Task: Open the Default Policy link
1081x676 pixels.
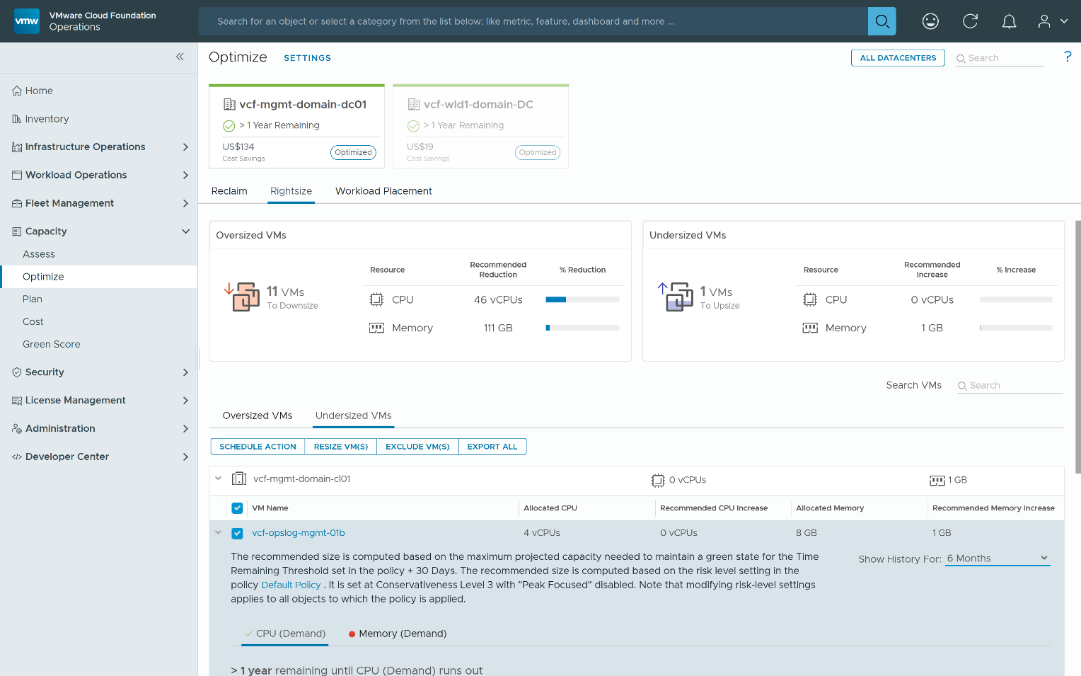Action: click(290, 583)
